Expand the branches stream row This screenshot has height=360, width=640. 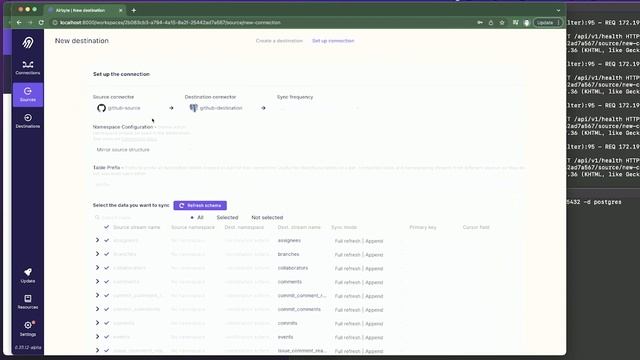(97, 254)
